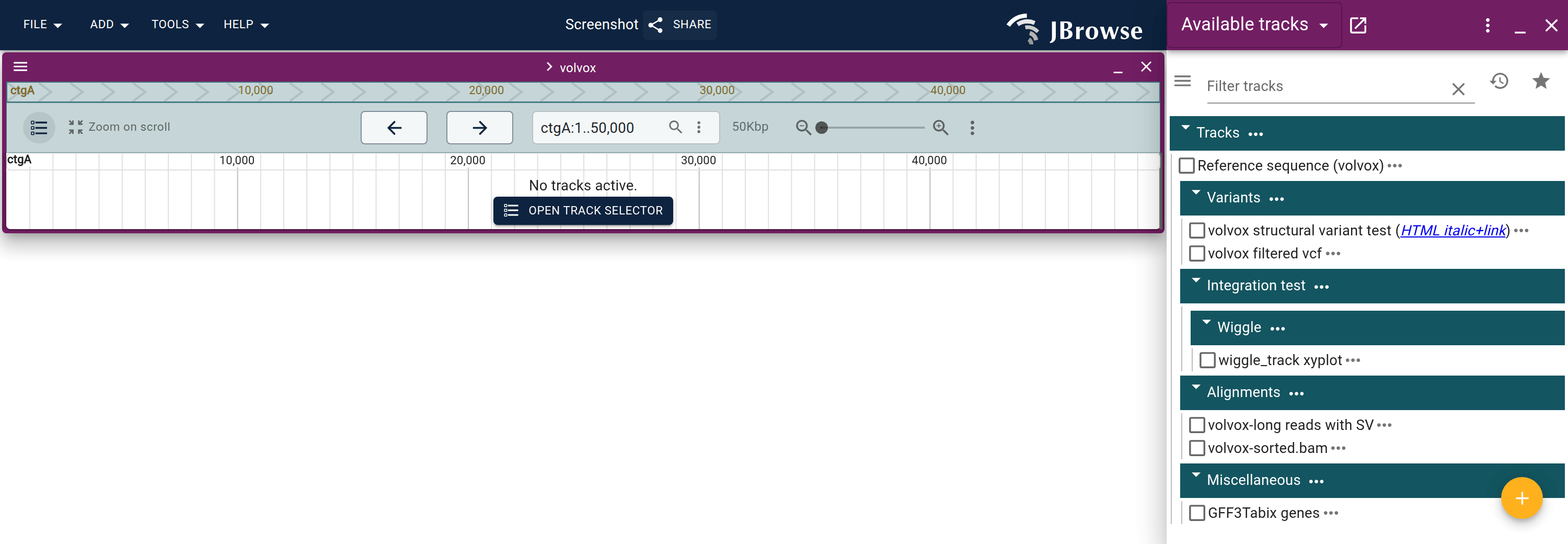The image size is (1568, 544).
Task: Adjust the zoom level slider
Action: tap(872, 127)
